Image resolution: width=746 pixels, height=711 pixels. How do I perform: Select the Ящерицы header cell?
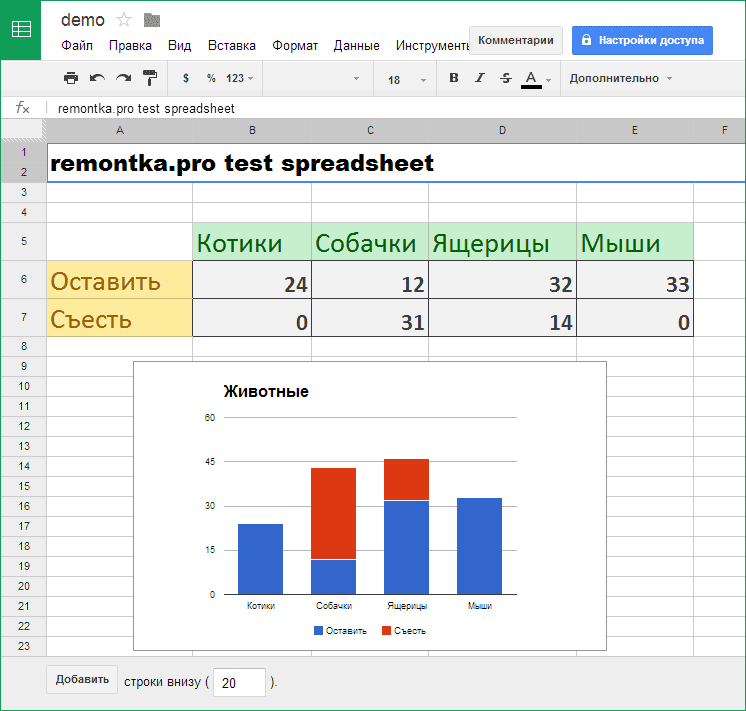pos(502,242)
